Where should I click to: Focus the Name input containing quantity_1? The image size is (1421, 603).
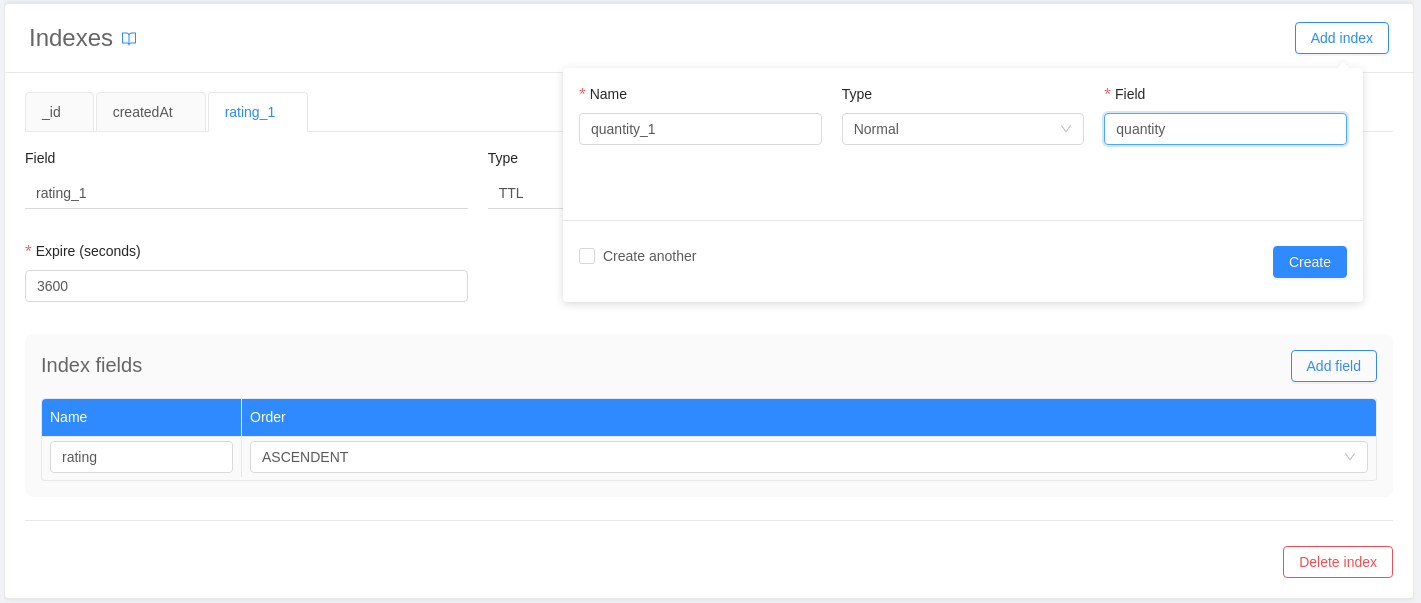pyautogui.click(x=700, y=129)
